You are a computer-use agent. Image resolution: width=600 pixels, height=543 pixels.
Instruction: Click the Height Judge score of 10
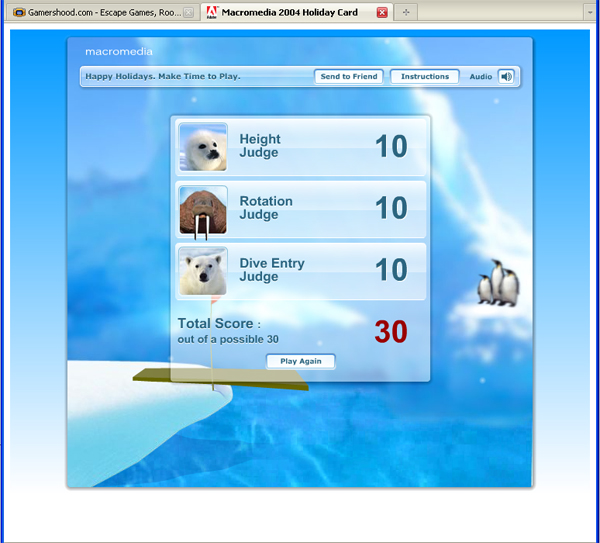pyautogui.click(x=391, y=147)
